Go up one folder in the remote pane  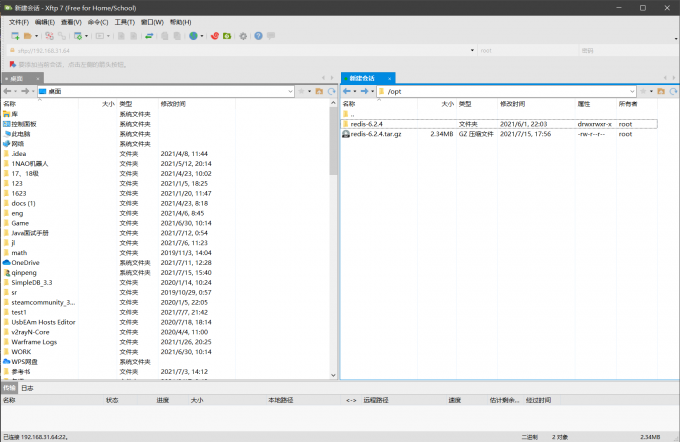click(661, 91)
